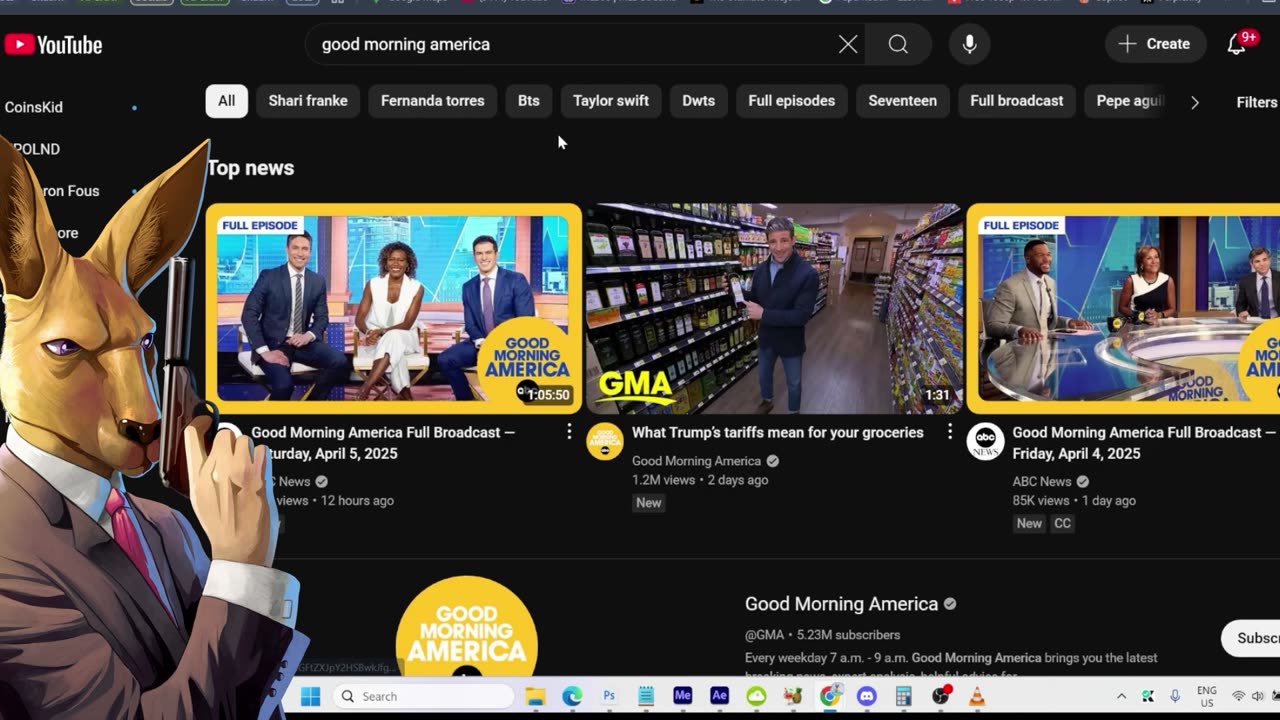Click the Good Morning America channel name heading
Image resolution: width=1280 pixels, height=720 pixels.
[842, 604]
